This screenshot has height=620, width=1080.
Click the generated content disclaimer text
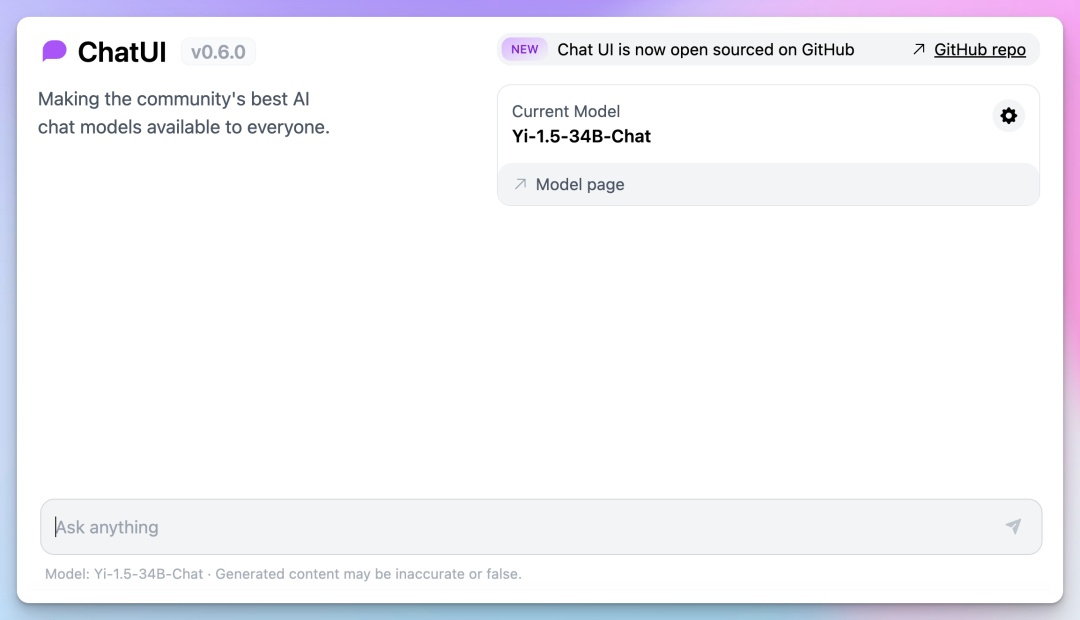click(368, 574)
